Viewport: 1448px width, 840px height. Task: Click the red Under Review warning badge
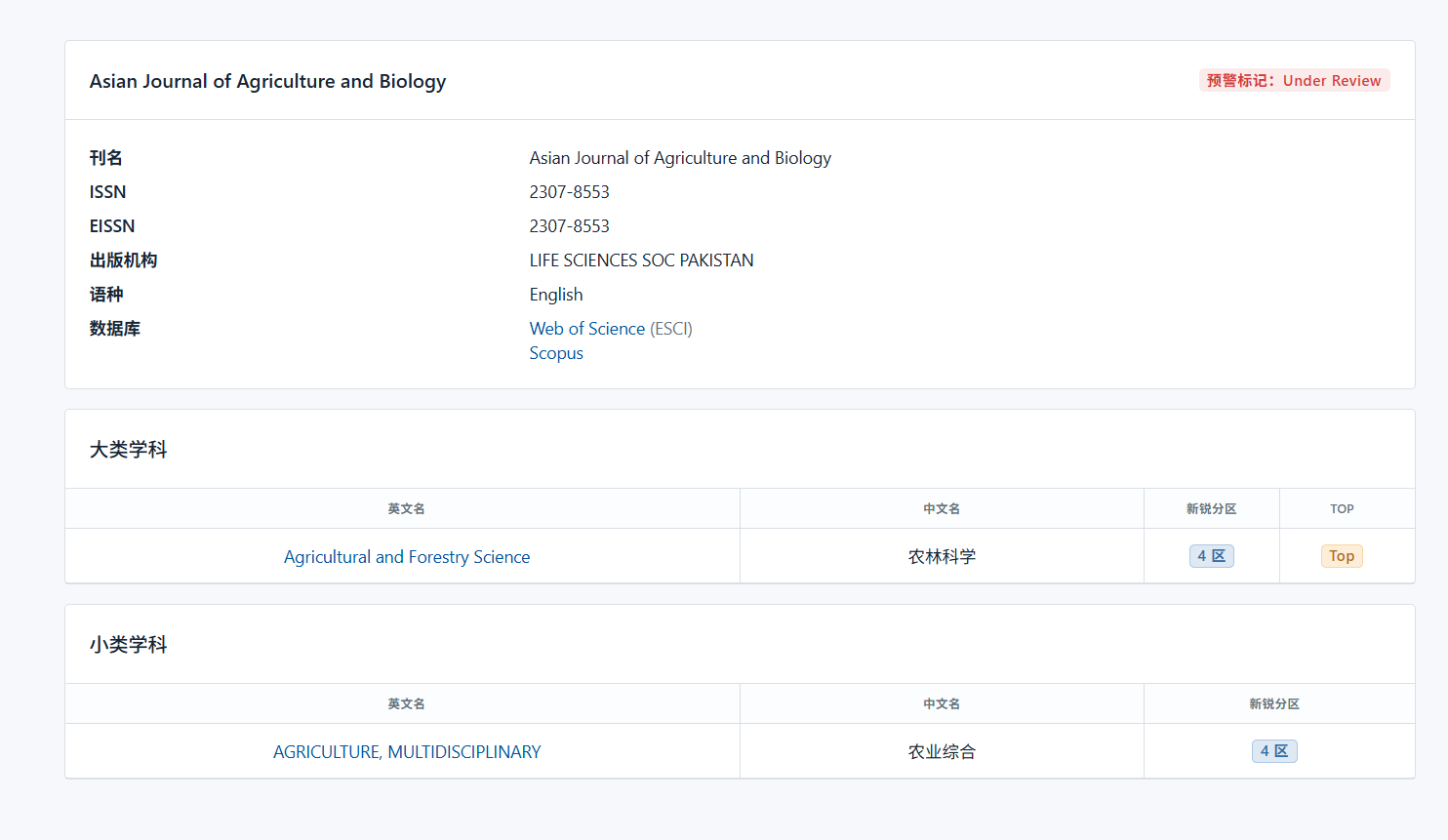1294,81
